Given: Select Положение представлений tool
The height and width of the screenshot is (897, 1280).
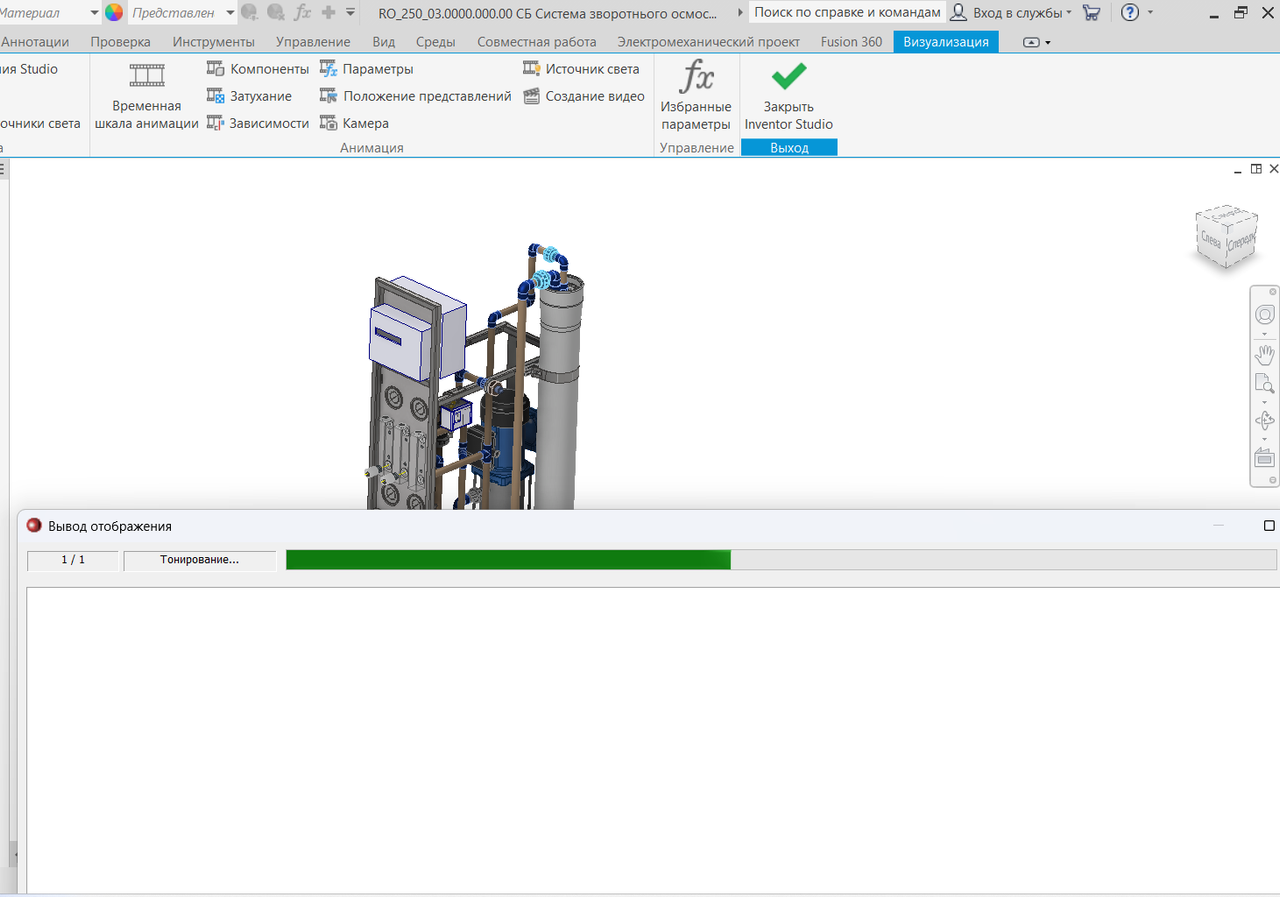Looking at the screenshot, I should (x=415, y=96).
